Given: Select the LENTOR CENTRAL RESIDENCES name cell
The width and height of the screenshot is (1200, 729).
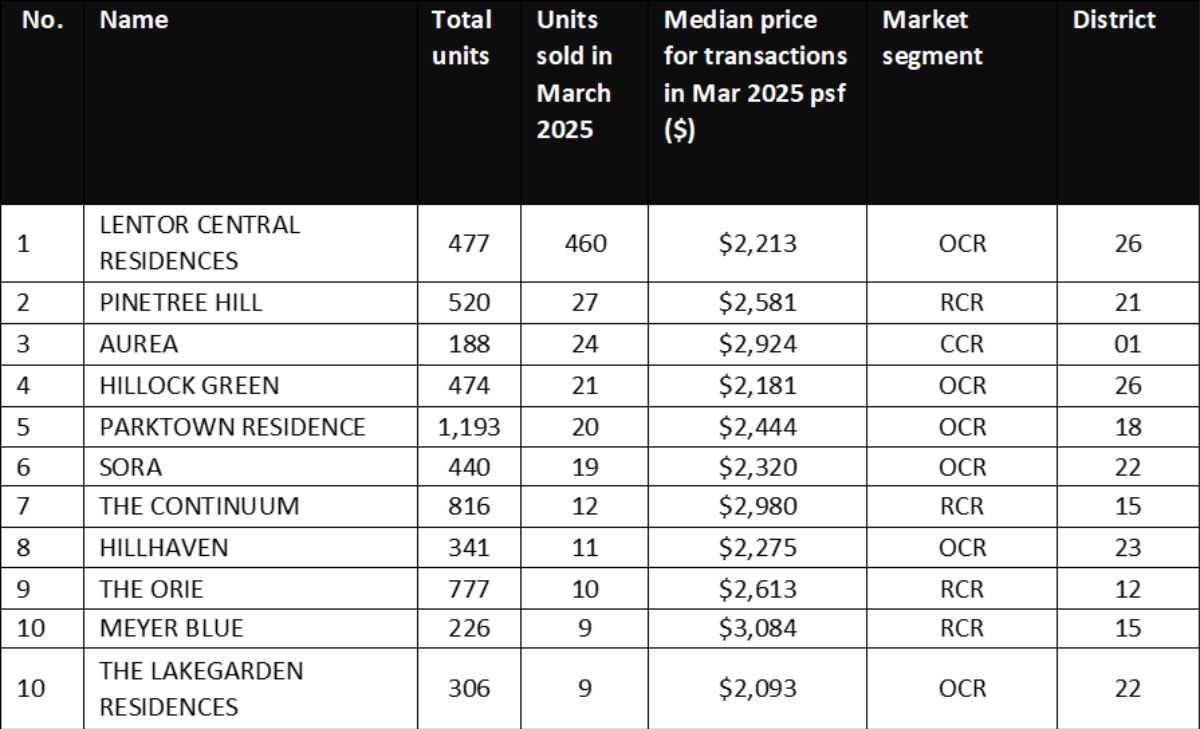Looking at the screenshot, I should click(199, 243).
